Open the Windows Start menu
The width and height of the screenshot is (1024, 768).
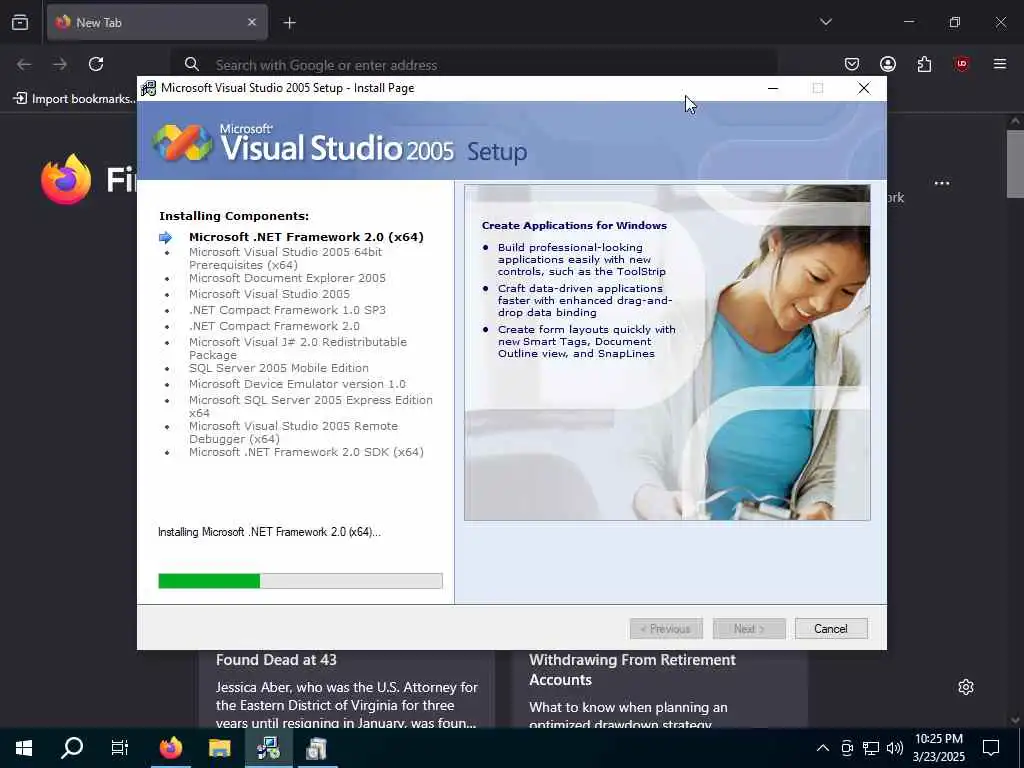24,748
